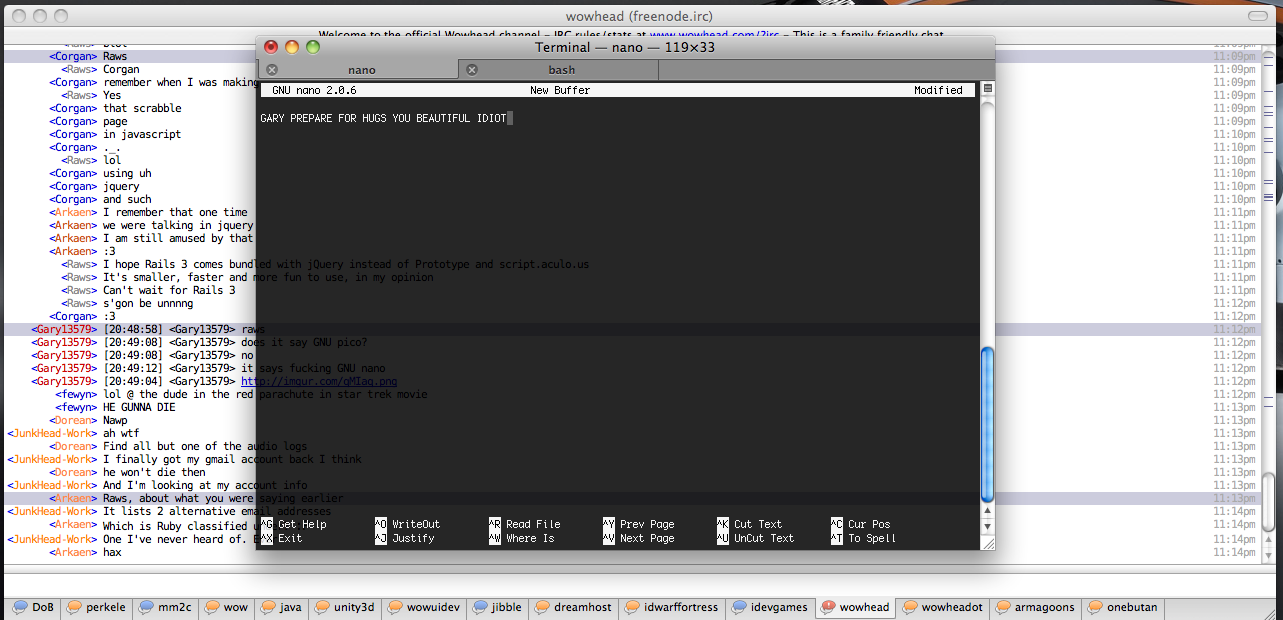Click the nano text line 'GARY PREPARE FOR HUGS'
The height and width of the screenshot is (620, 1283).
pyautogui.click(x=383, y=118)
